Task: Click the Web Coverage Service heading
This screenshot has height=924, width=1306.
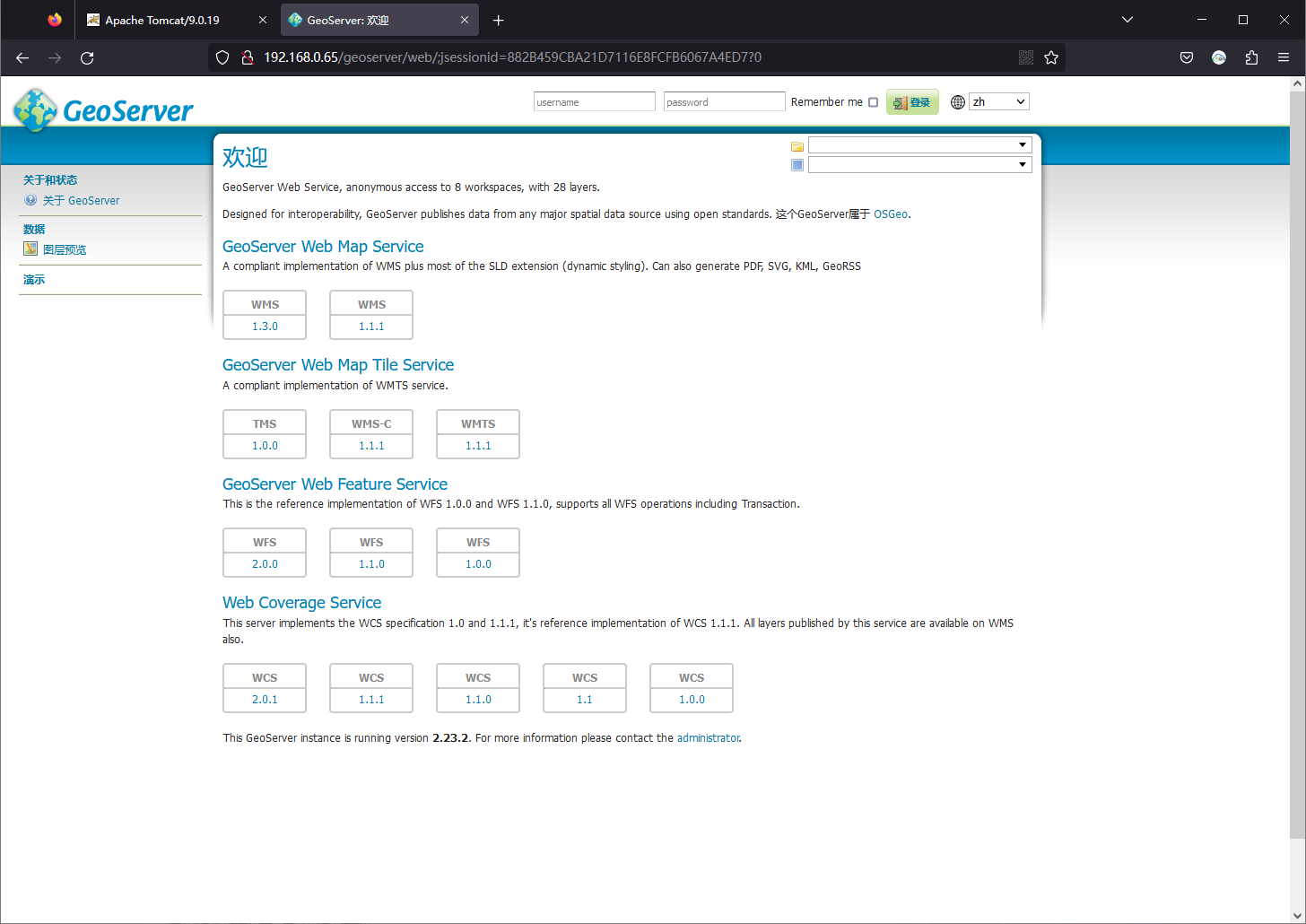Action: (x=301, y=603)
